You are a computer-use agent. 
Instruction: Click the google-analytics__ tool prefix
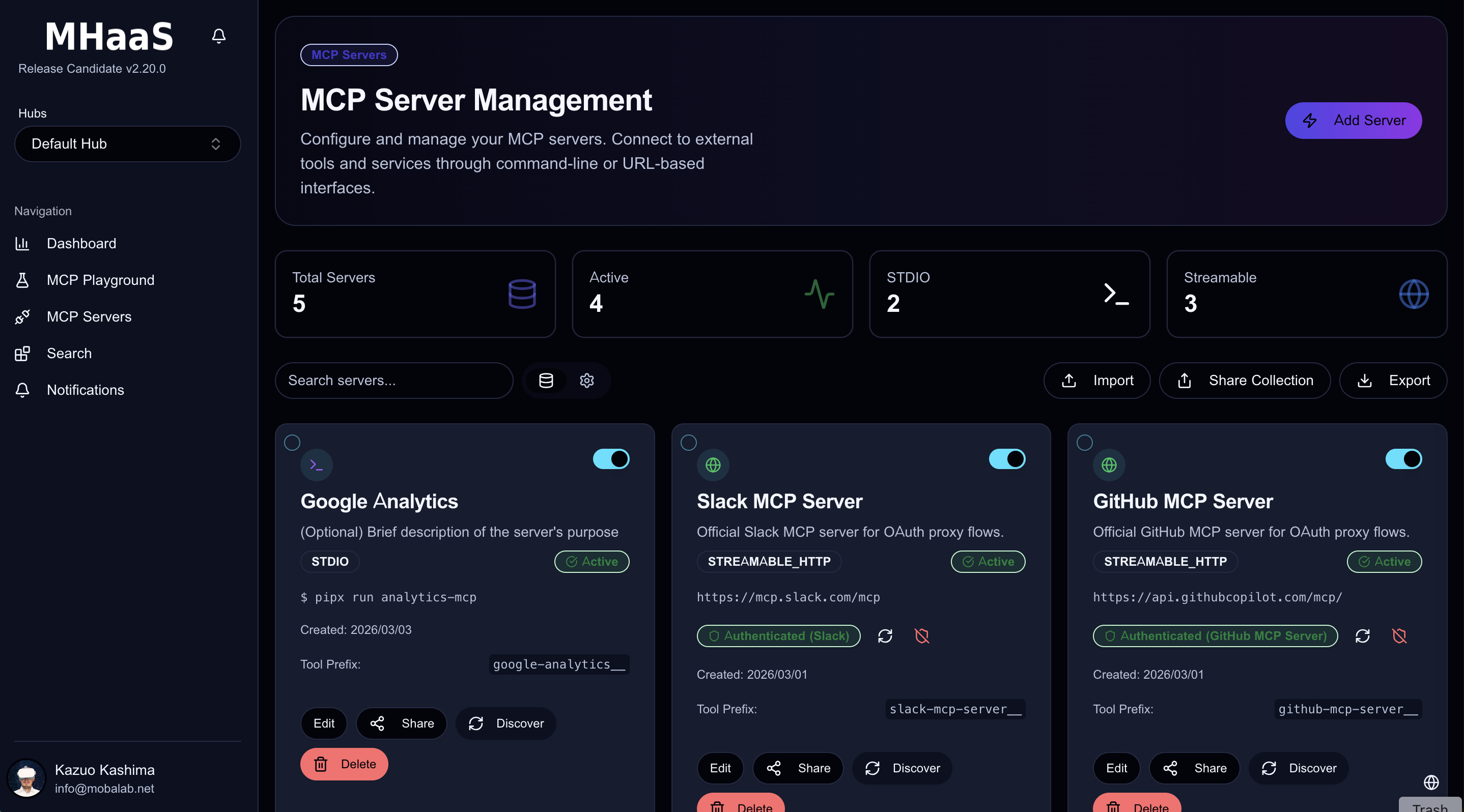tap(559, 664)
